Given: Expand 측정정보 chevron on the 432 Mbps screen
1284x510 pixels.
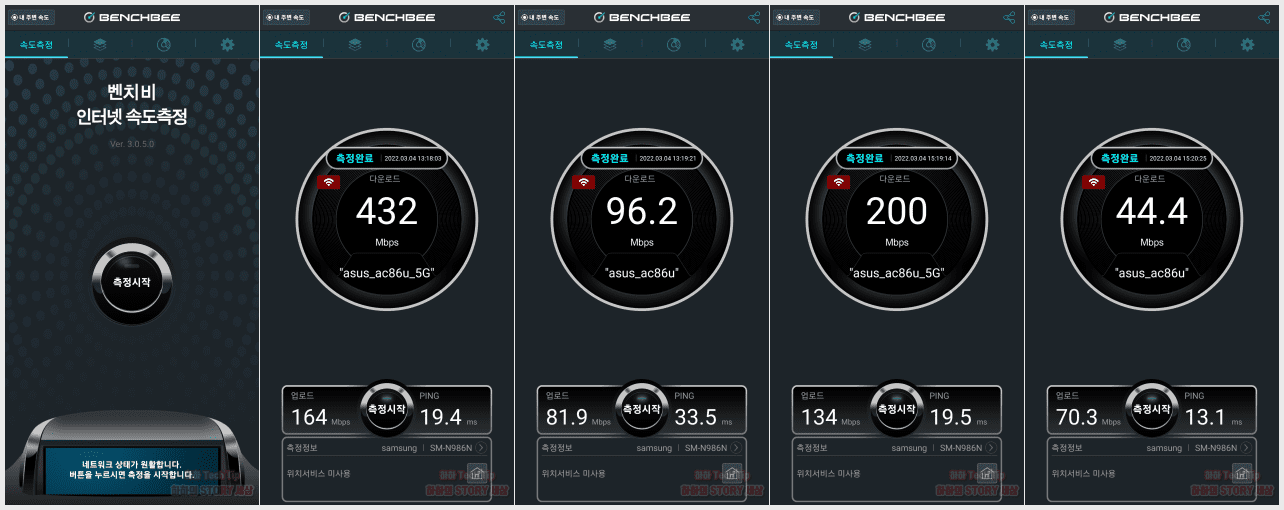Looking at the screenshot, I should [483, 448].
